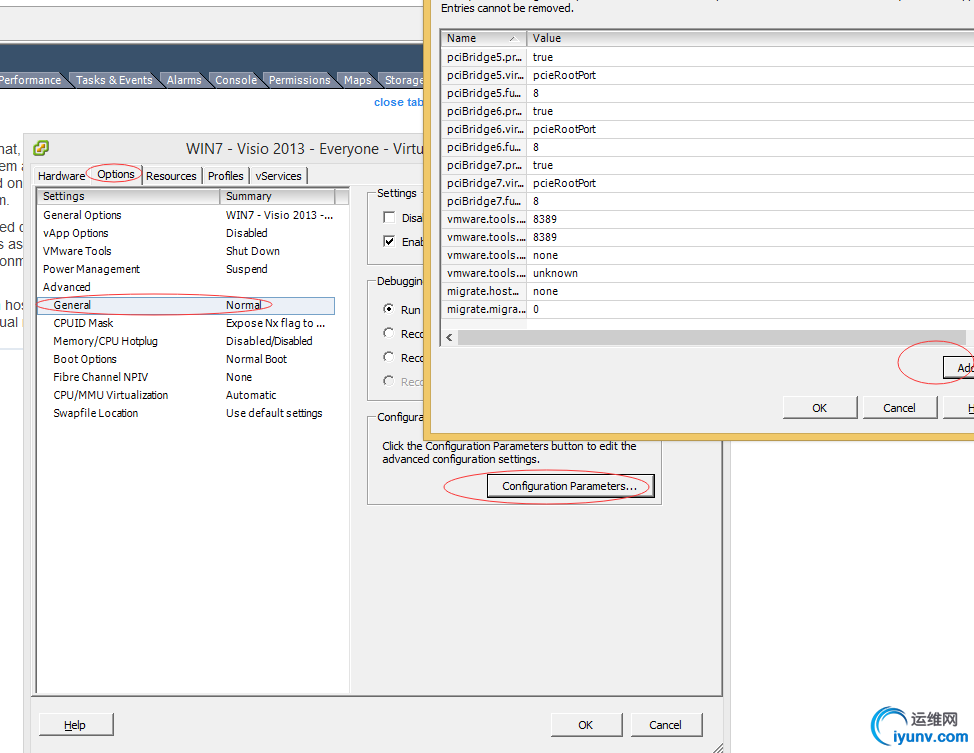Switch to the Performance tab in vSphere client
The image size is (974, 753).
[30, 80]
